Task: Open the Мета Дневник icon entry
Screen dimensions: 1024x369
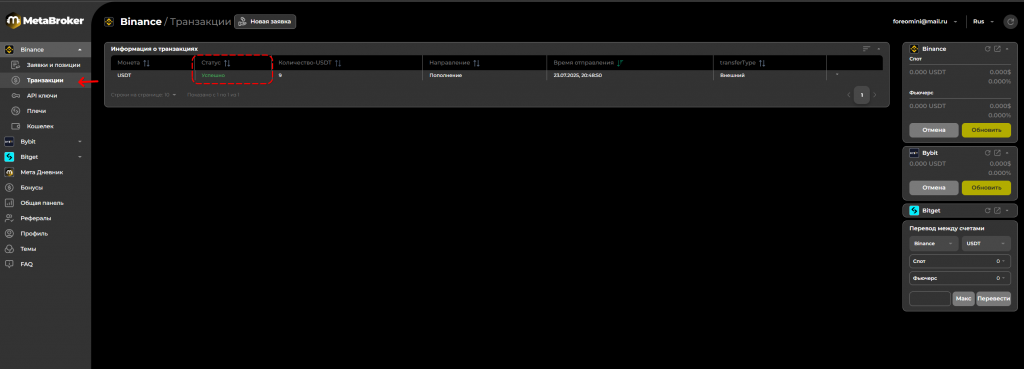Action: point(9,172)
